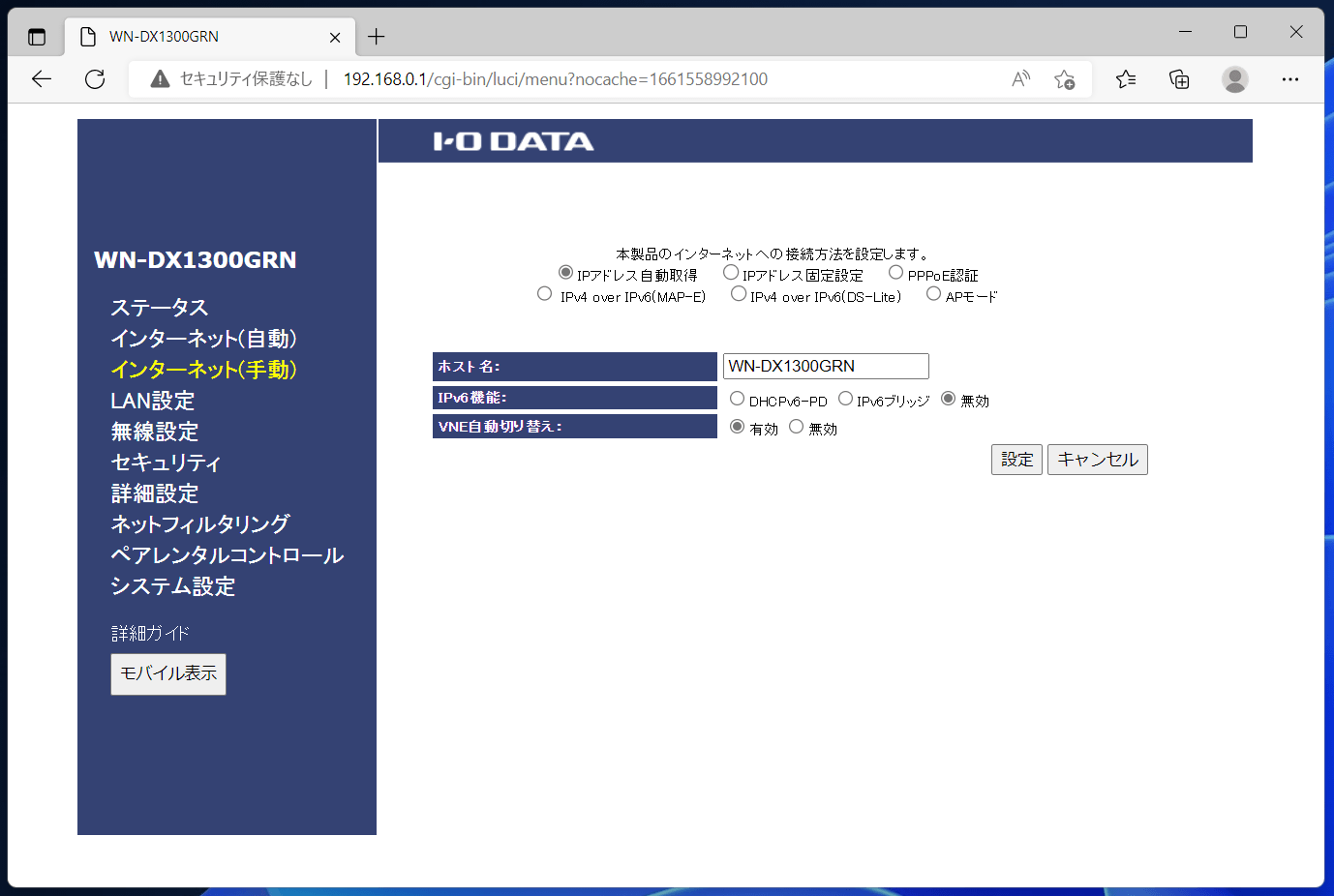
Task: Go to 無線設定 in sidebar
Action: pos(155,432)
